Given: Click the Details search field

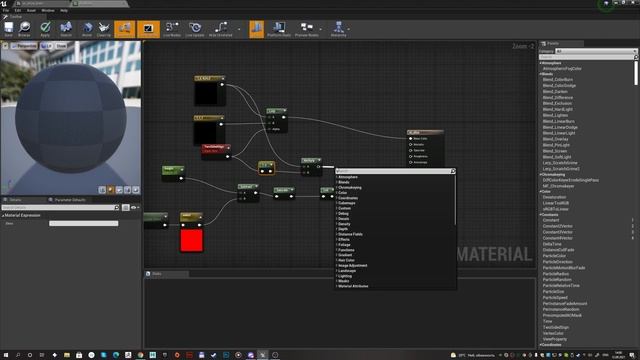Looking at the screenshot, I should coord(60,207).
